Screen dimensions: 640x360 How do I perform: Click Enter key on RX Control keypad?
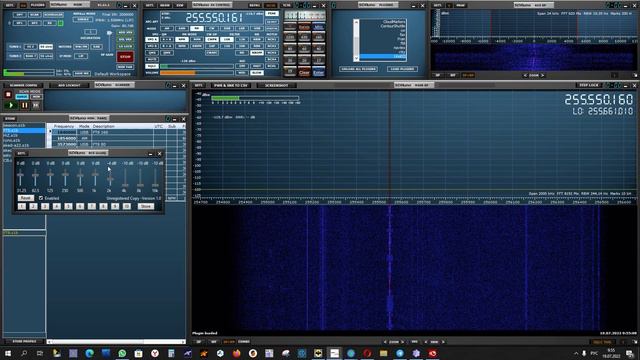(x=318, y=72)
